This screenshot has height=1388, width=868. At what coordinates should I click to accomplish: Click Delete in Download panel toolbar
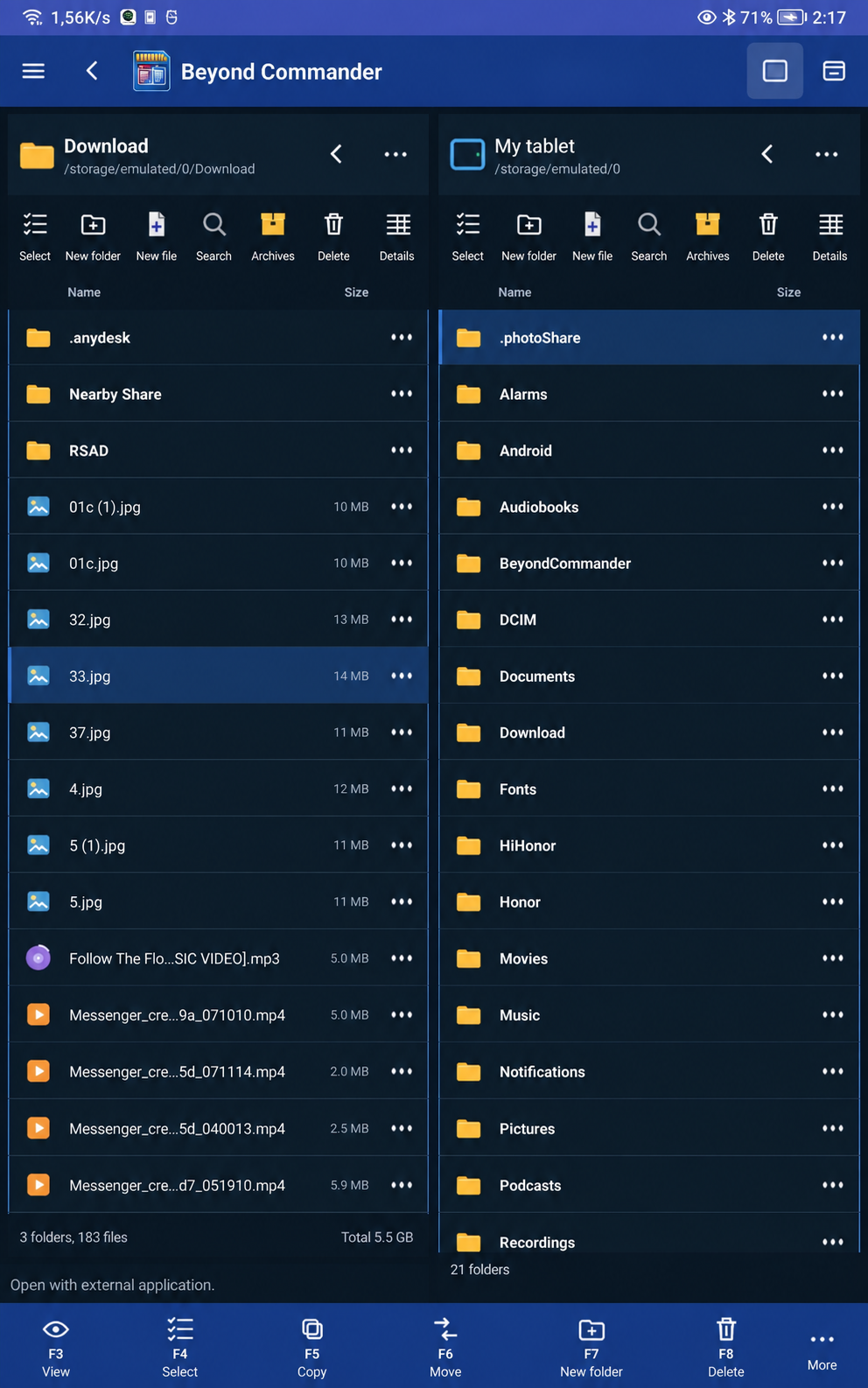pos(333,236)
